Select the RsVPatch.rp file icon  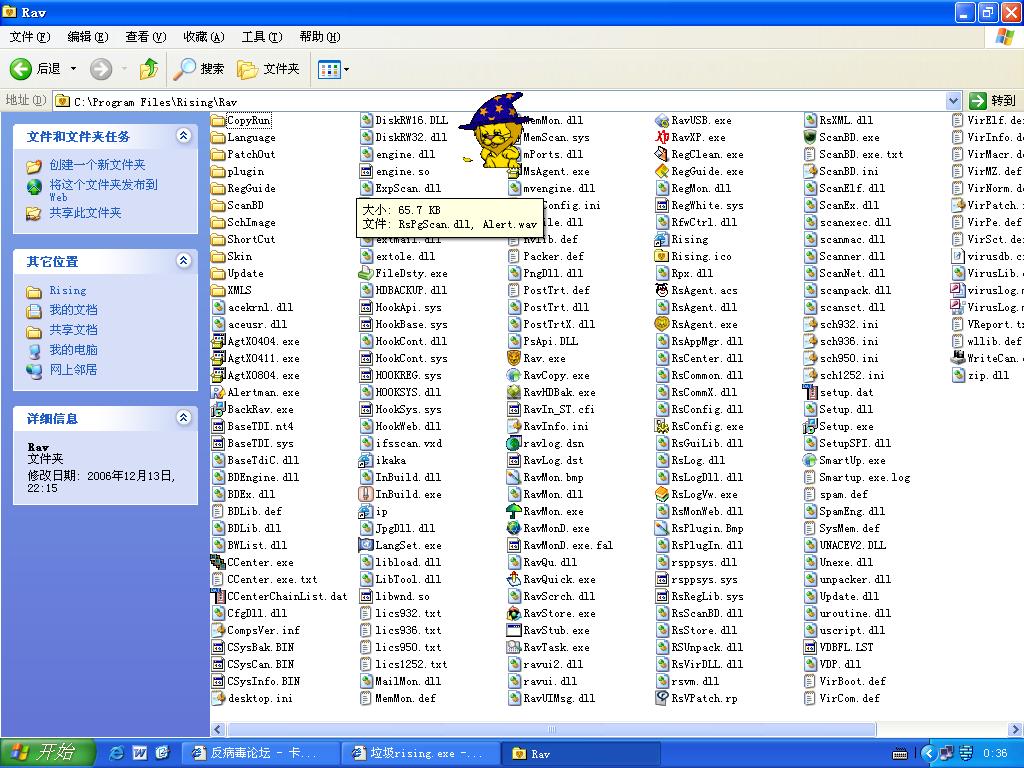[x=662, y=697]
